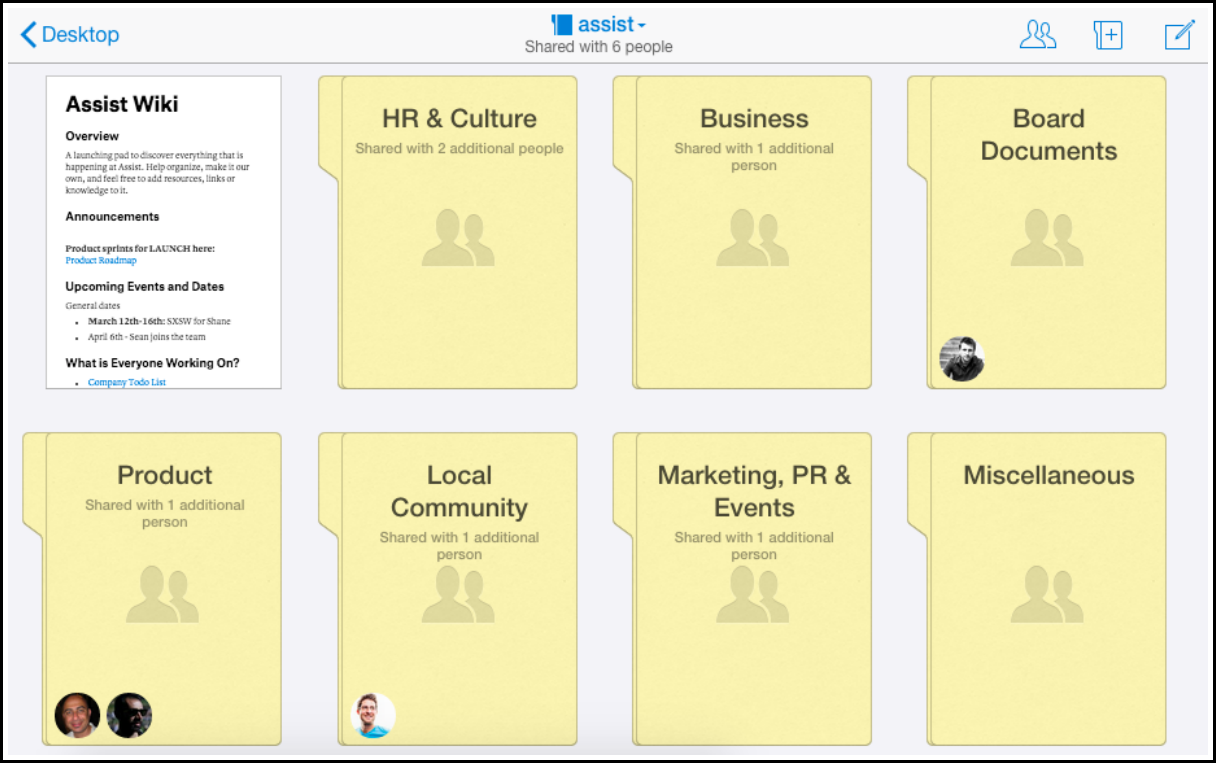This screenshot has width=1216, height=763.
Task: Click the blue notebook icon beside assist
Action: tap(561, 25)
